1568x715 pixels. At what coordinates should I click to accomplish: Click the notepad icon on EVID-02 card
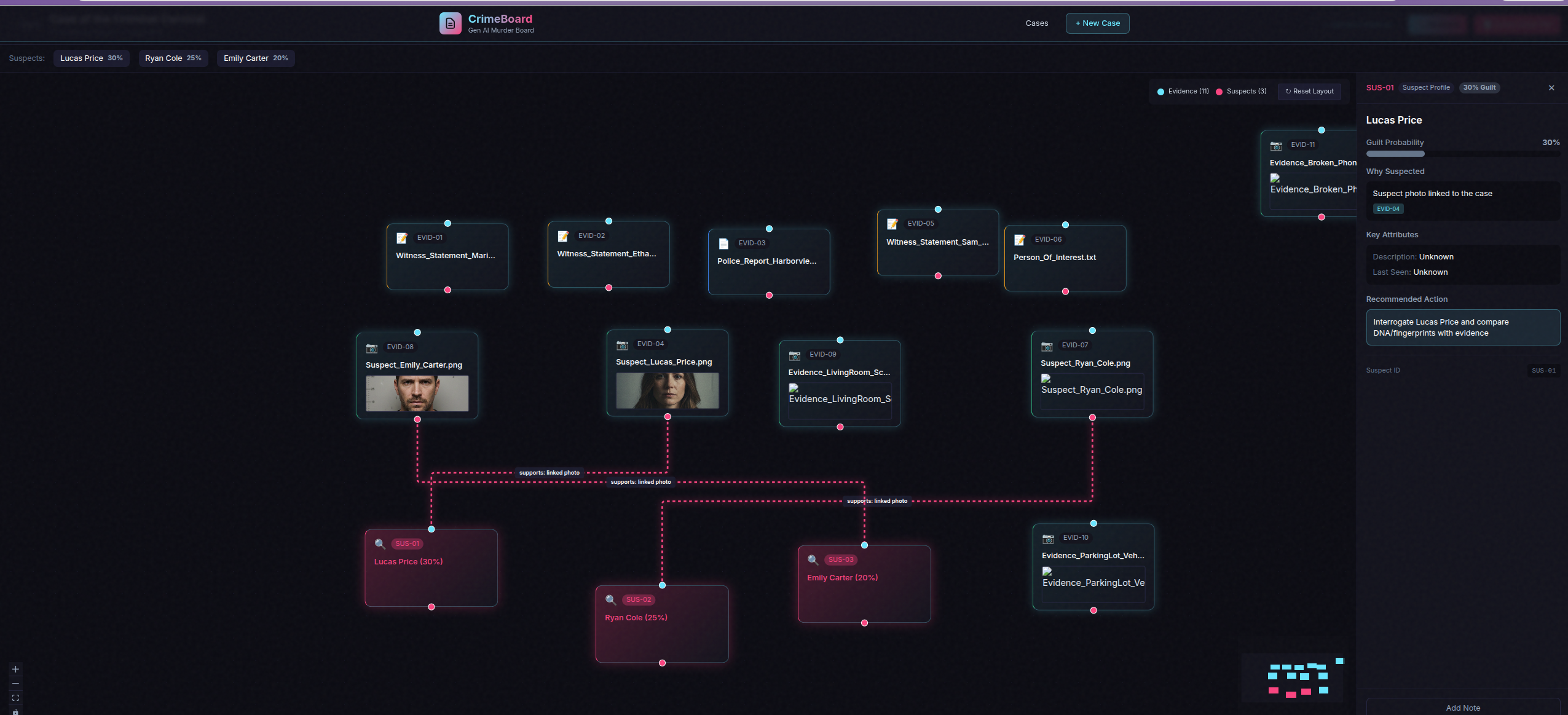pos(563,236)
